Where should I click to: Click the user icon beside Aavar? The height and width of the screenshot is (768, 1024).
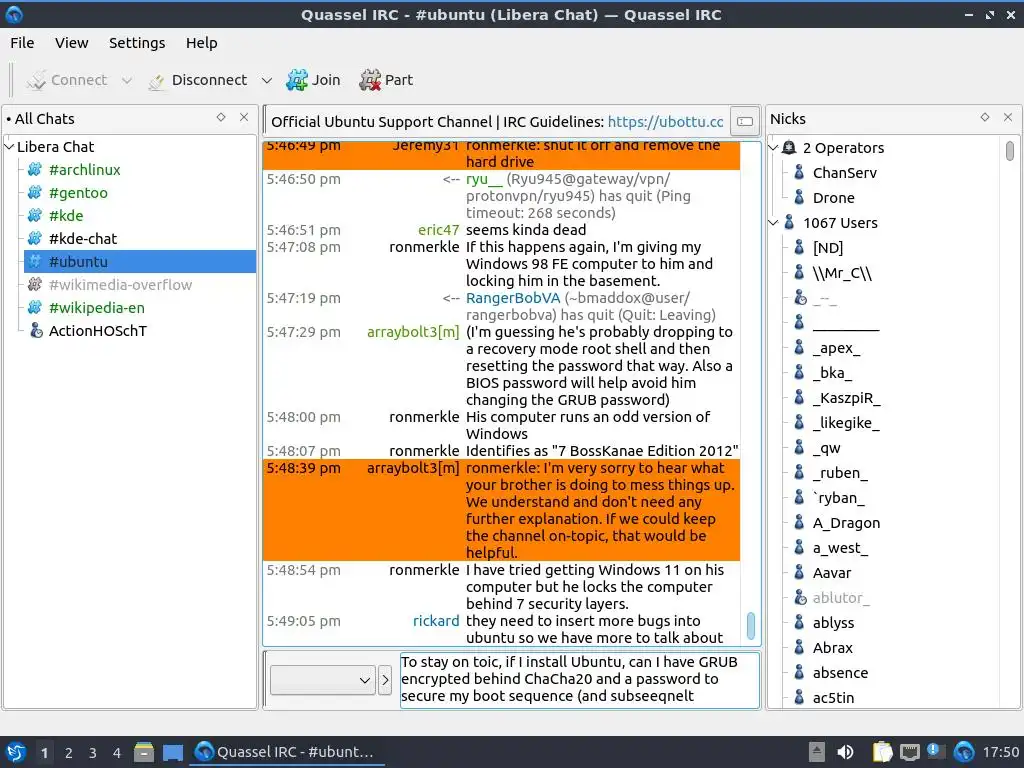[799, 573]
